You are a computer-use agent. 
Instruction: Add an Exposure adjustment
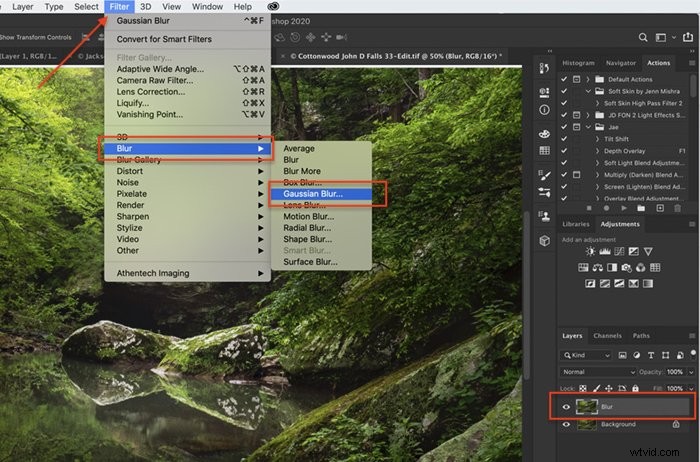tap(633, 251)
